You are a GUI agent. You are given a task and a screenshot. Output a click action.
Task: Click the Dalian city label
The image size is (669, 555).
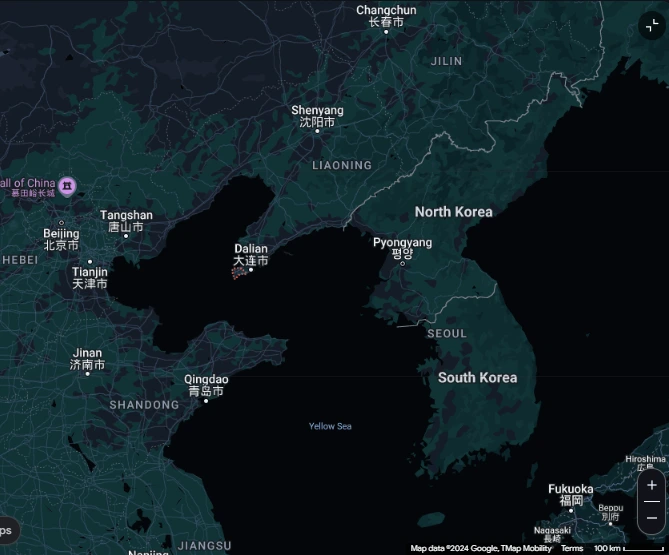(251, 254)
